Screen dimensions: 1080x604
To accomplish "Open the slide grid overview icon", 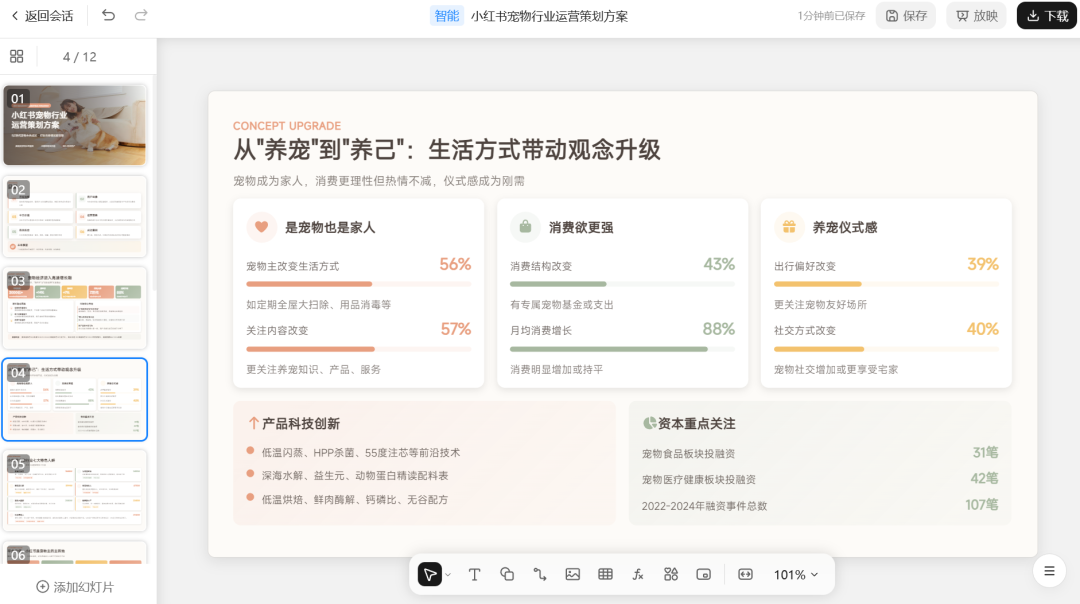I will click(x=17, y=56).
